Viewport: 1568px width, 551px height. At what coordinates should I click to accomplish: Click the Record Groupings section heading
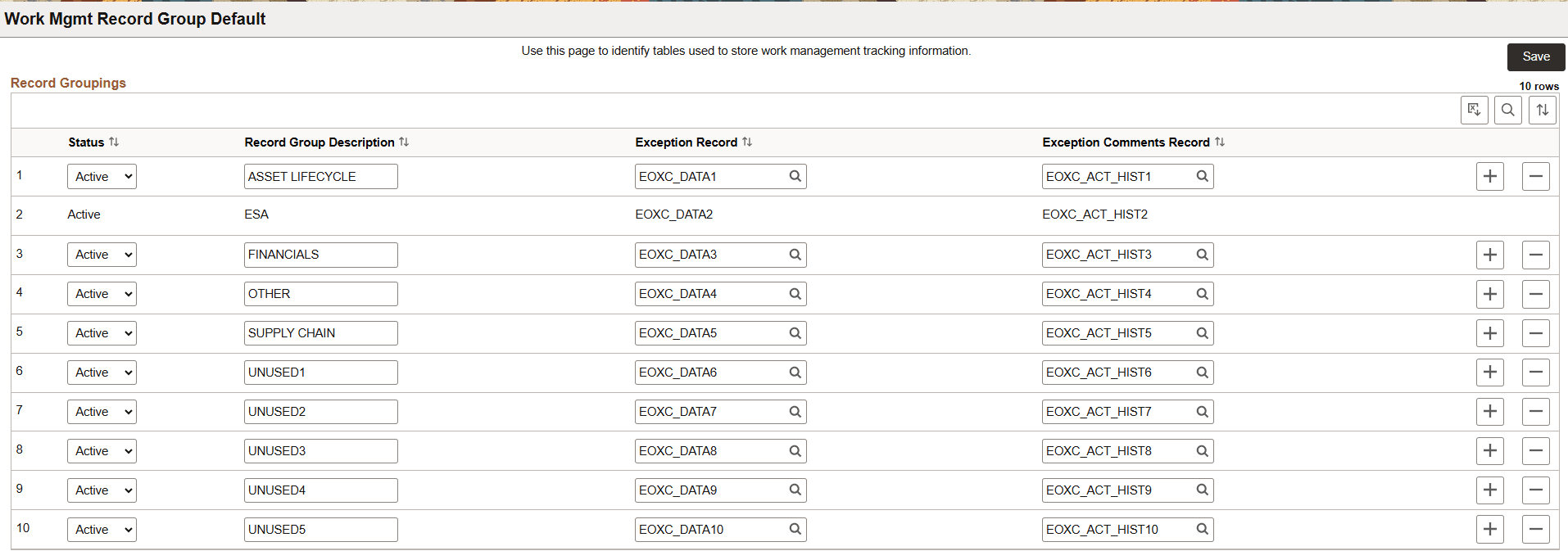click(68, 83)
